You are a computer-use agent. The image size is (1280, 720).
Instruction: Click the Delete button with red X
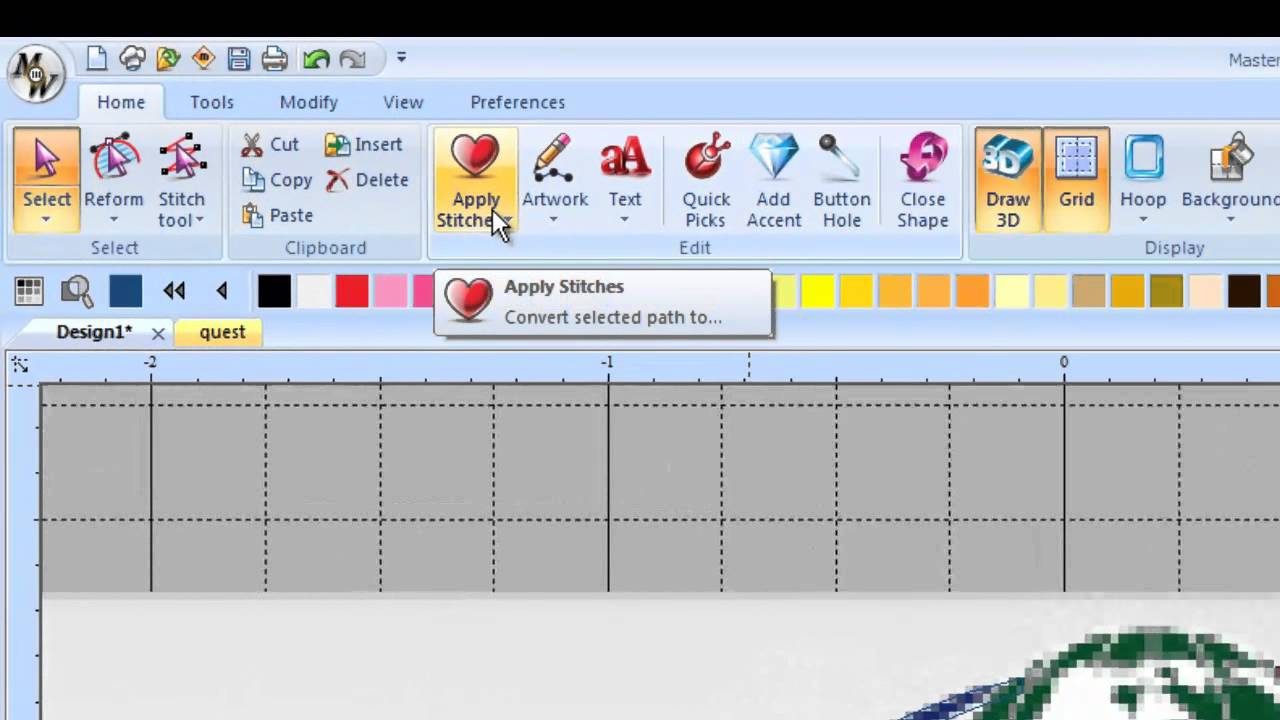click(x=367, y=180)
